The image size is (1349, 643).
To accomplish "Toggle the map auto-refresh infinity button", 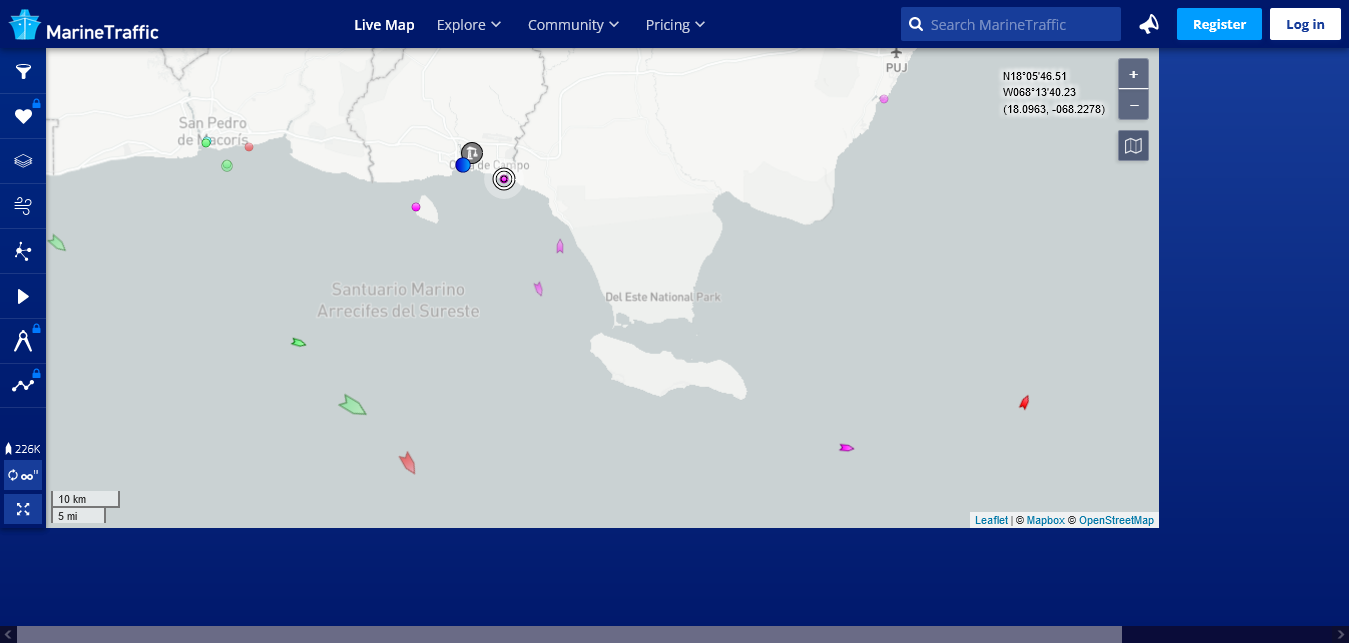I will click(x=23, y=475).
